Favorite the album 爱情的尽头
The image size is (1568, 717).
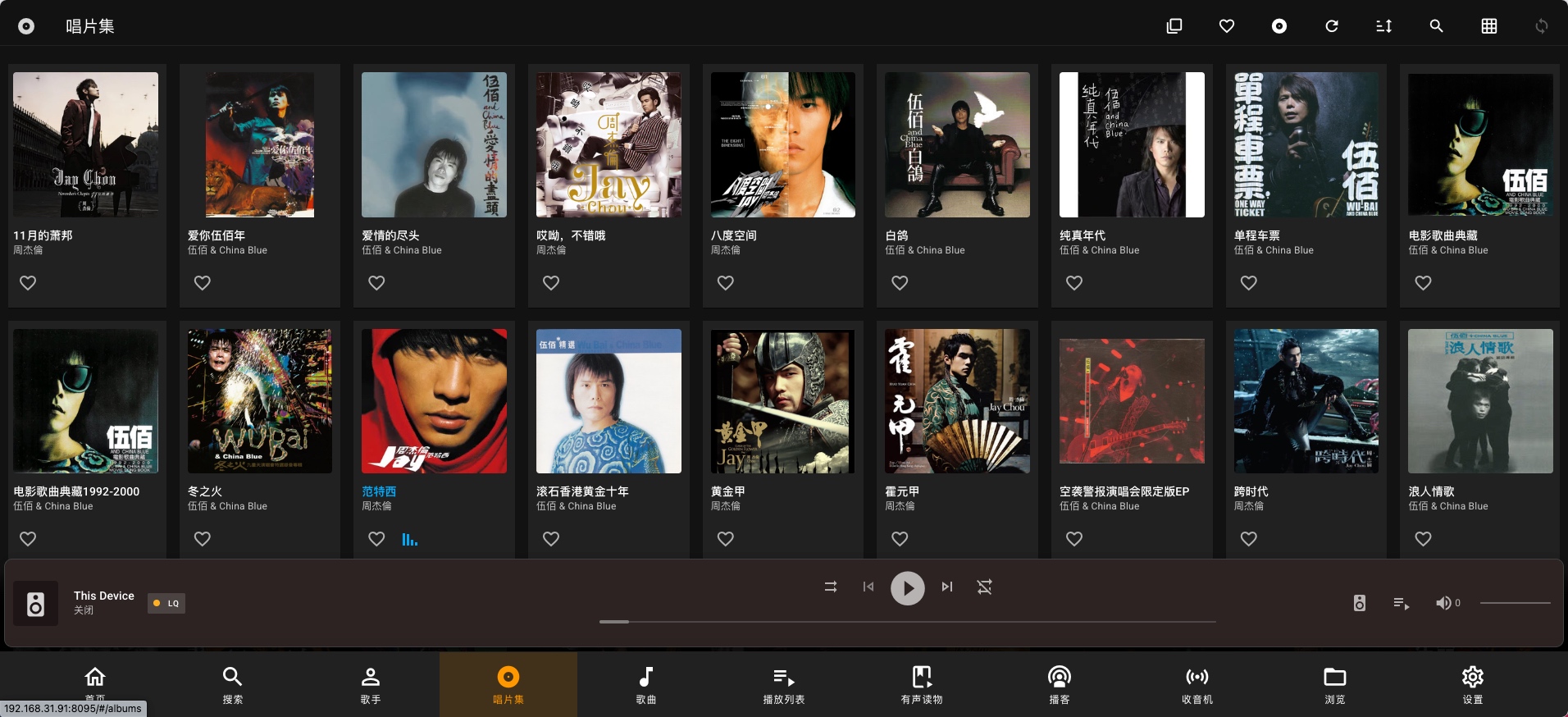376,283
